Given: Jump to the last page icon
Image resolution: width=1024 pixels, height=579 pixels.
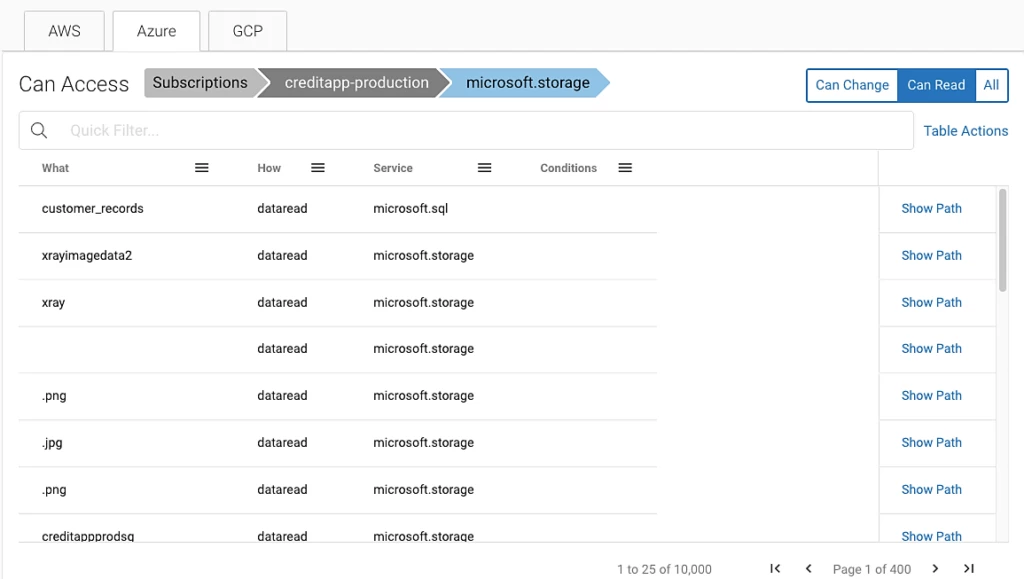Looking at the screenshot, I should point(968,568).
